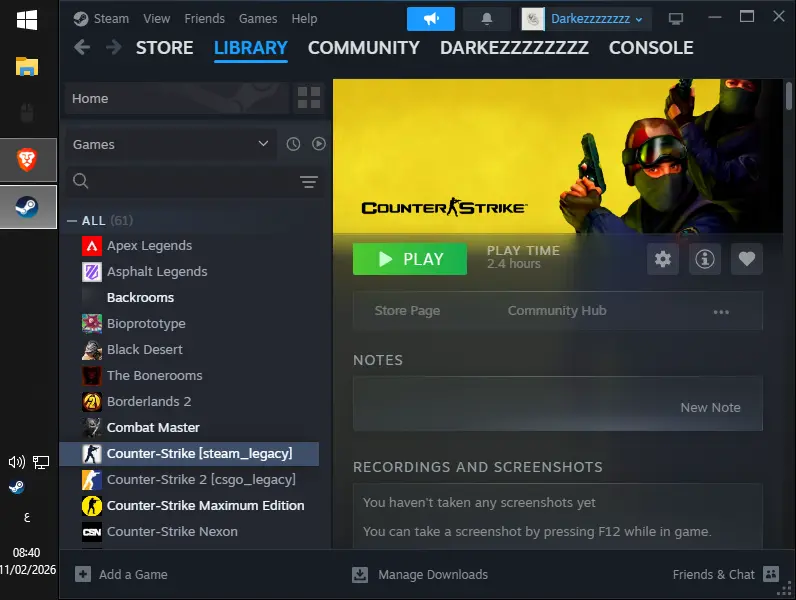796x600 pixels.
Task: Select Asphalt Legends in the list
Action: 189,272
